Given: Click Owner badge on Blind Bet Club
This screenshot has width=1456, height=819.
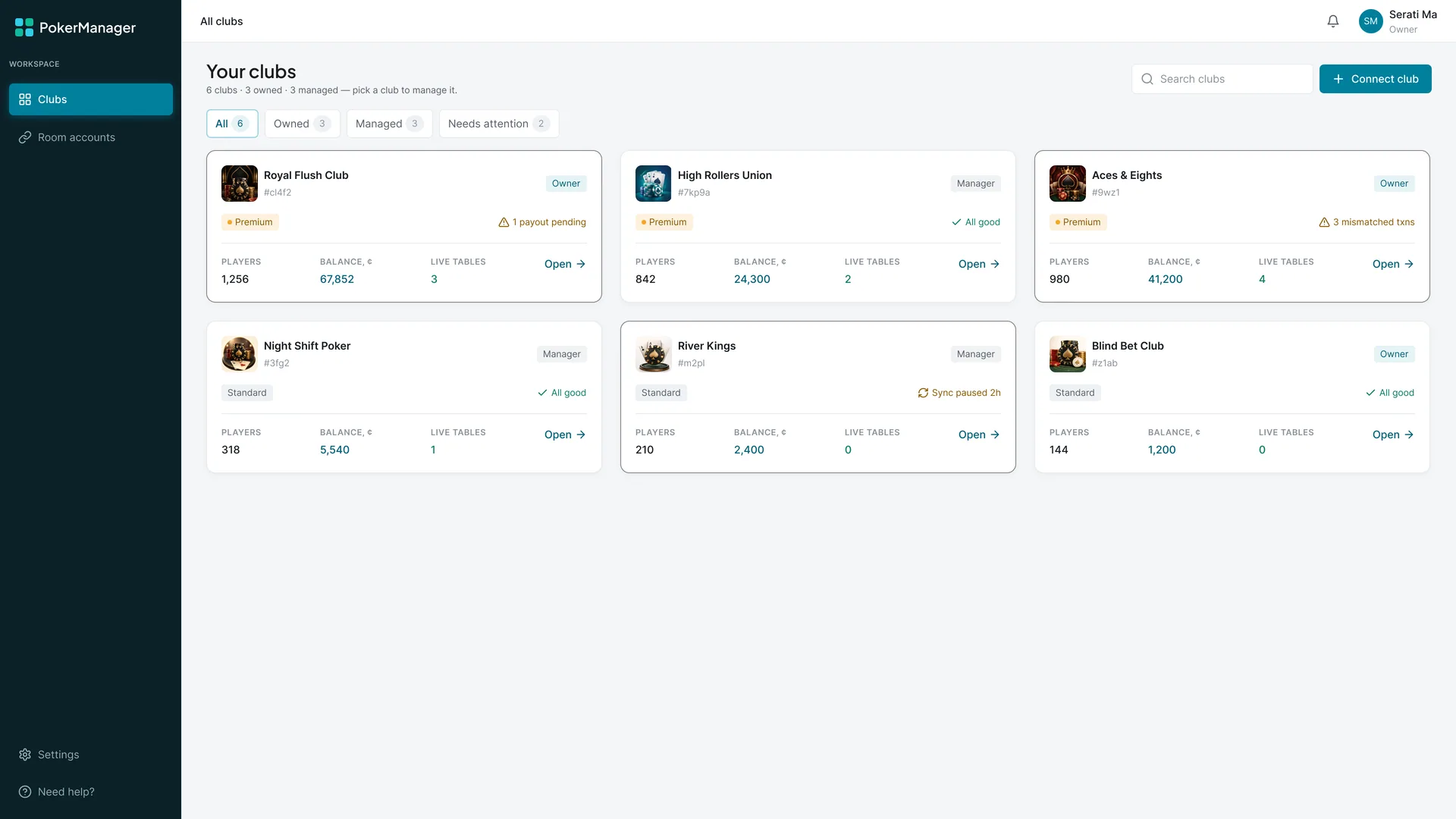Looking at the screenshot, I should pos(1394,354).
